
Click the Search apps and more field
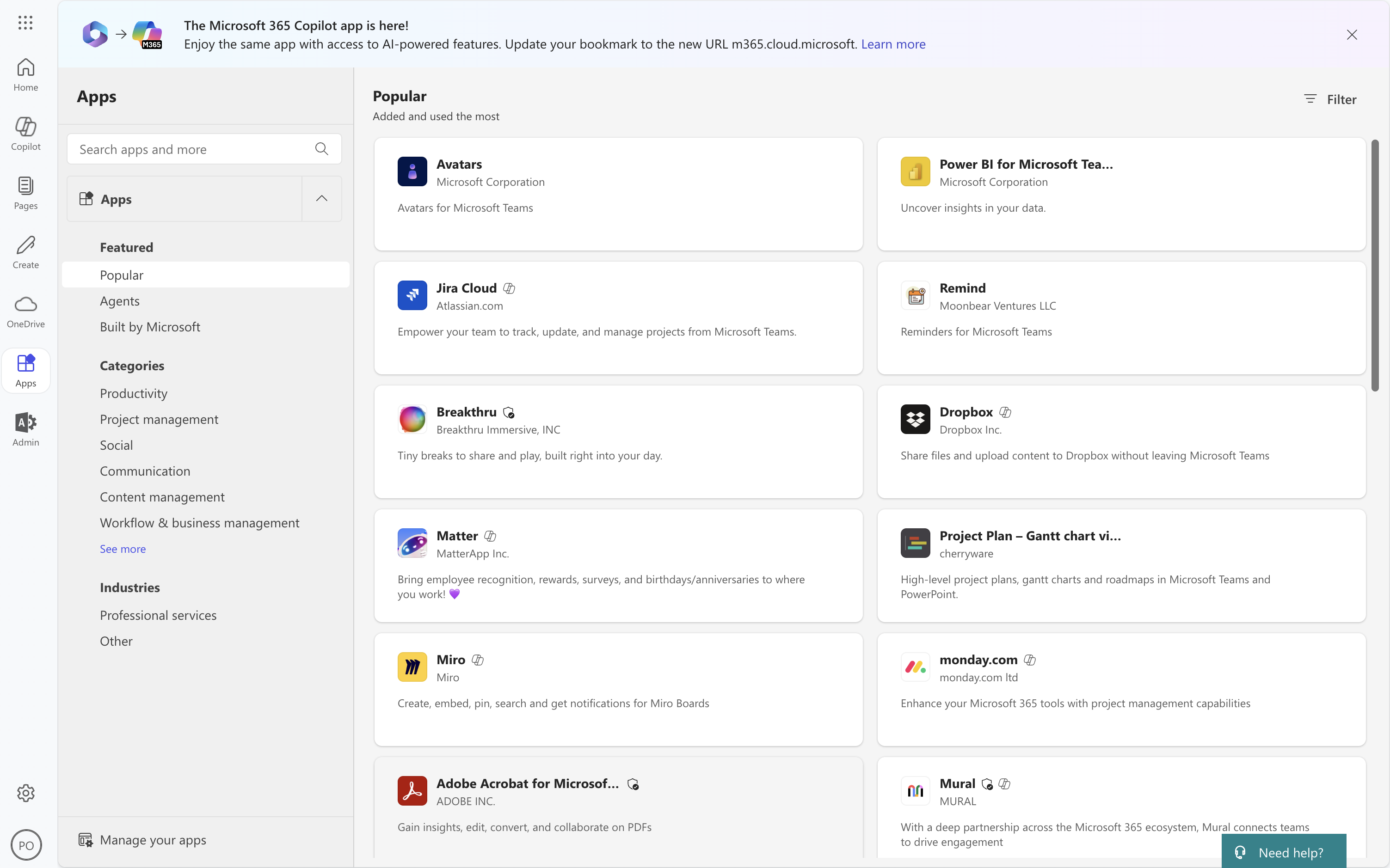click(204, 149)
